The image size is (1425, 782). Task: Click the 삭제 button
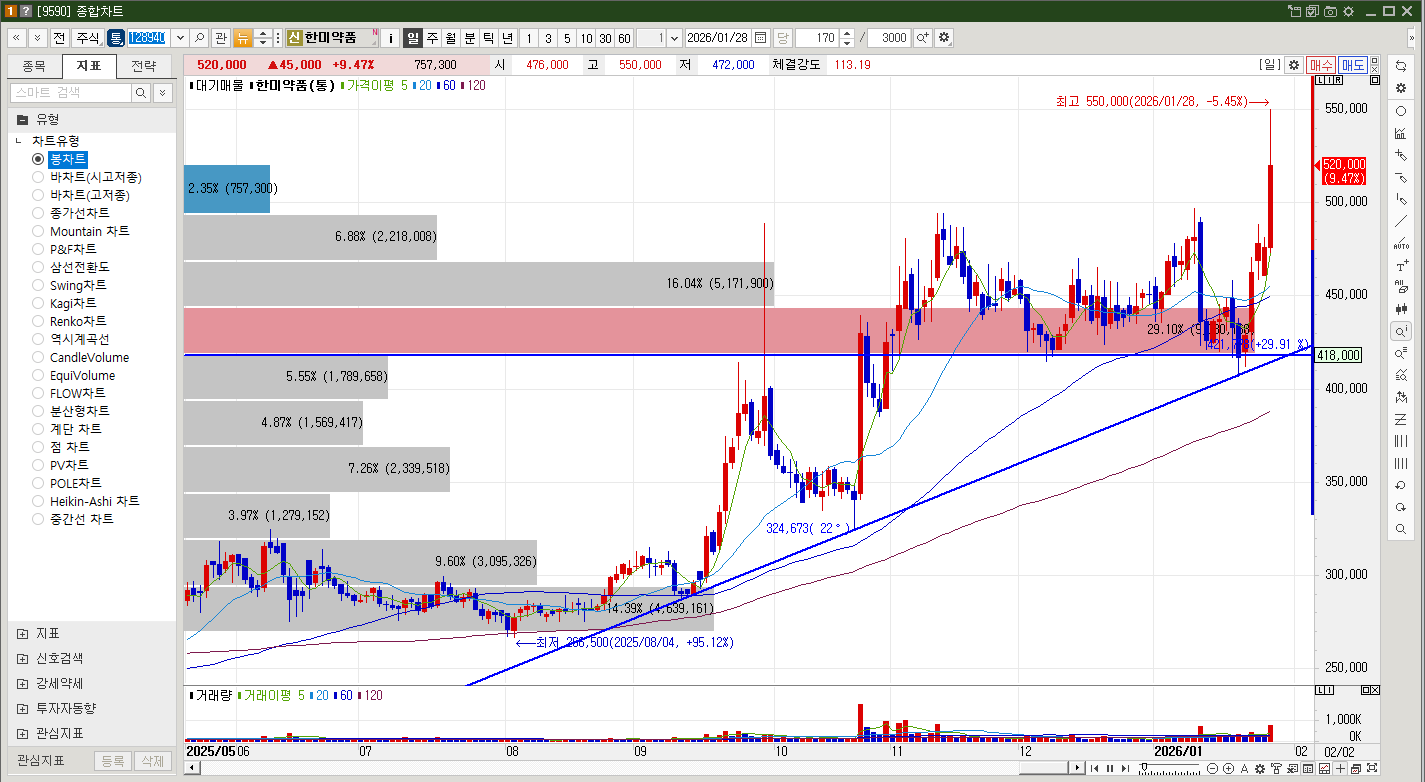click(x=152, y=761)
